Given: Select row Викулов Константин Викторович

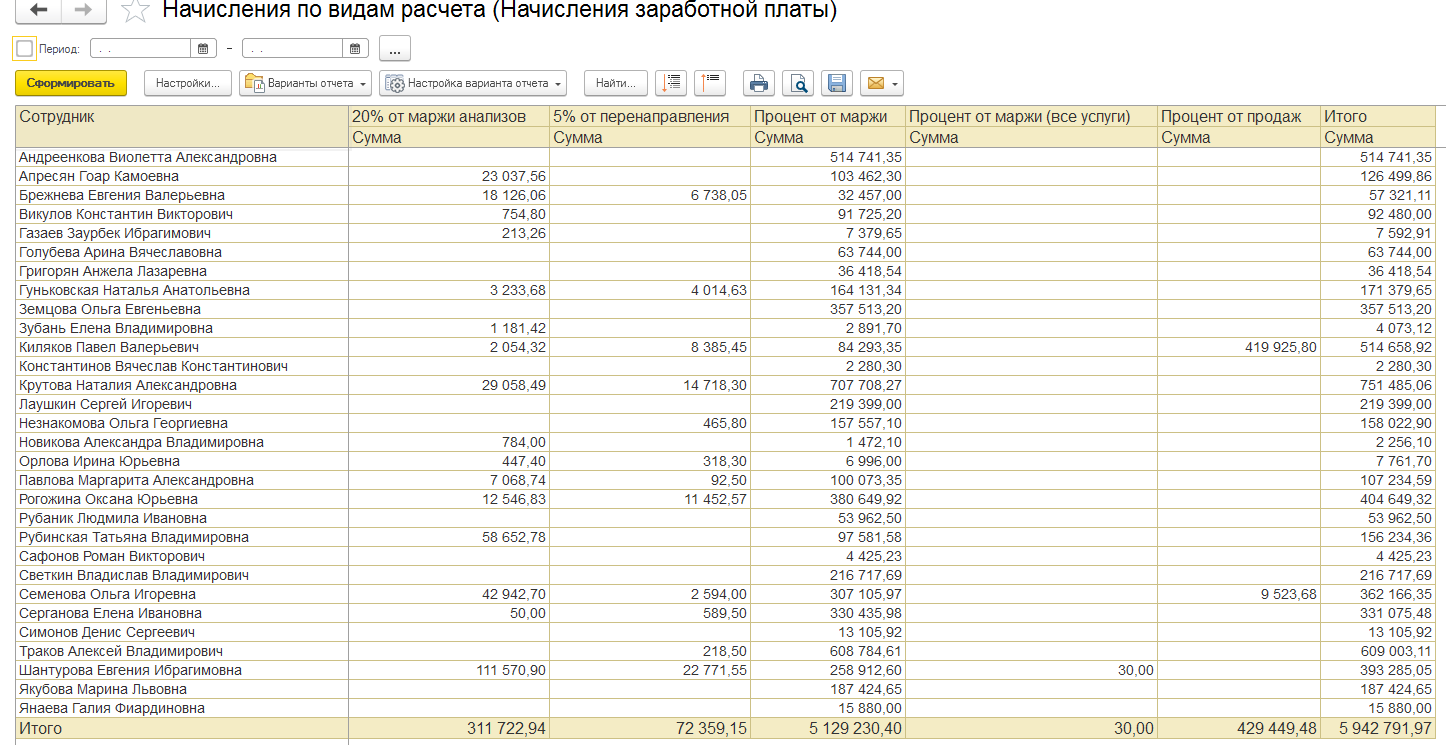Looking at the screenshot, I should coord(726,214).
